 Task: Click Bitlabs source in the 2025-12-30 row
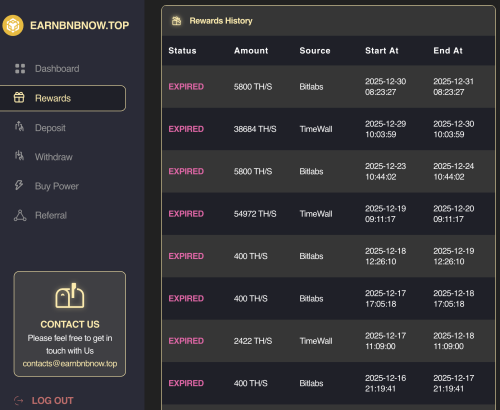coord(311,87)
